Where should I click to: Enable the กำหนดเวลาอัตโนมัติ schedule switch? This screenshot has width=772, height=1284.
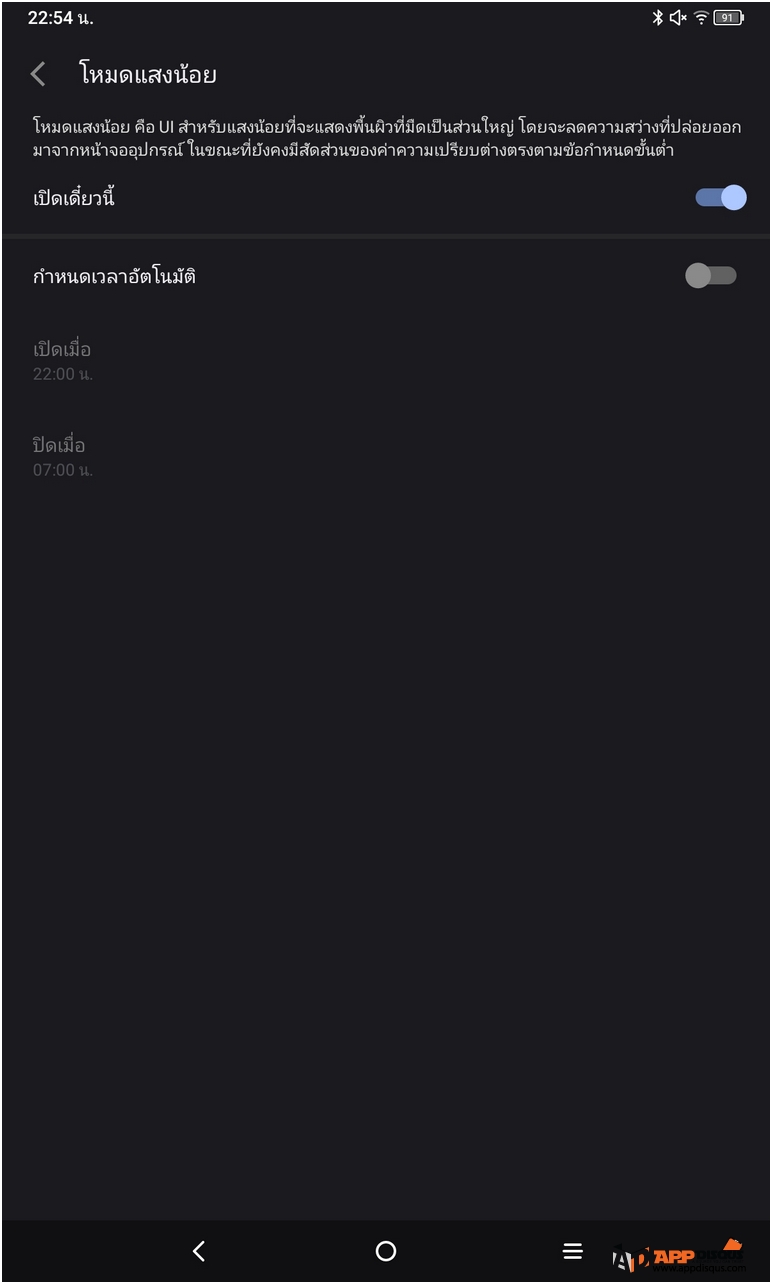click(x=710, y=275)
